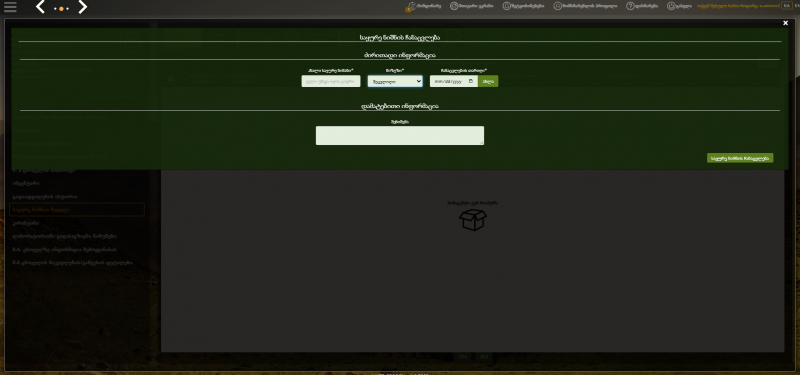Open the last sidebar menu item
Screen dimensions: 800x375
pyautogui.click(x=73, y=263)
